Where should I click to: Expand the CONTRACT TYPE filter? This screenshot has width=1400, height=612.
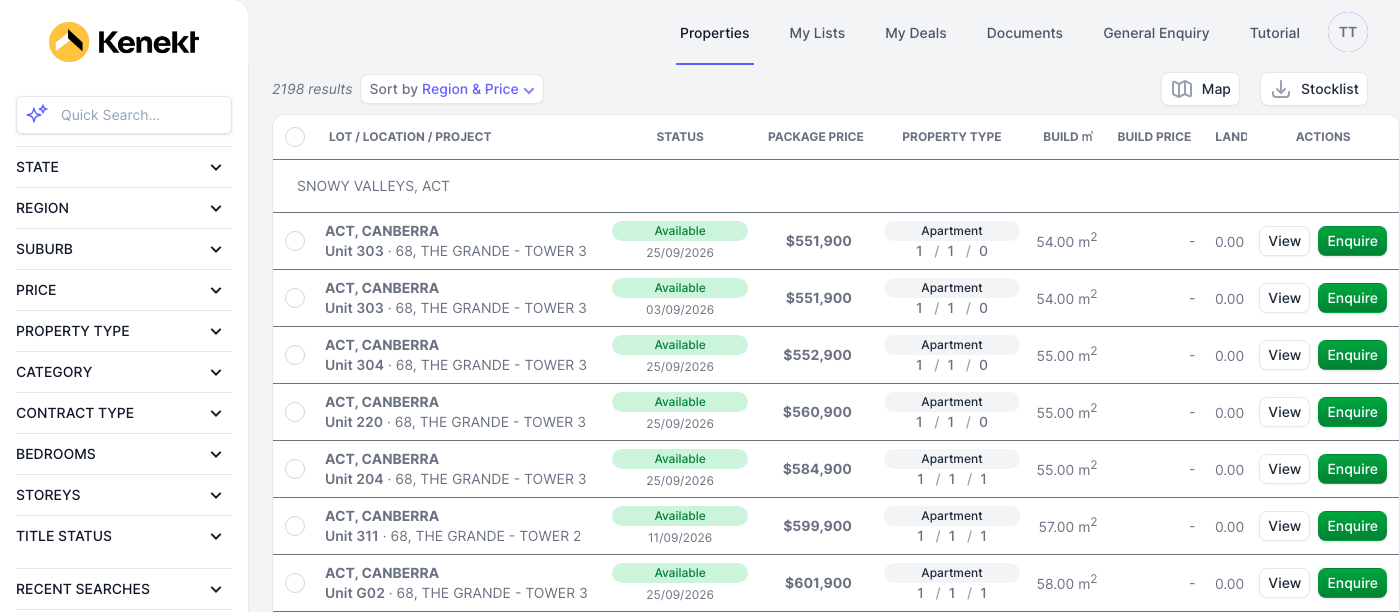(124, 413)
